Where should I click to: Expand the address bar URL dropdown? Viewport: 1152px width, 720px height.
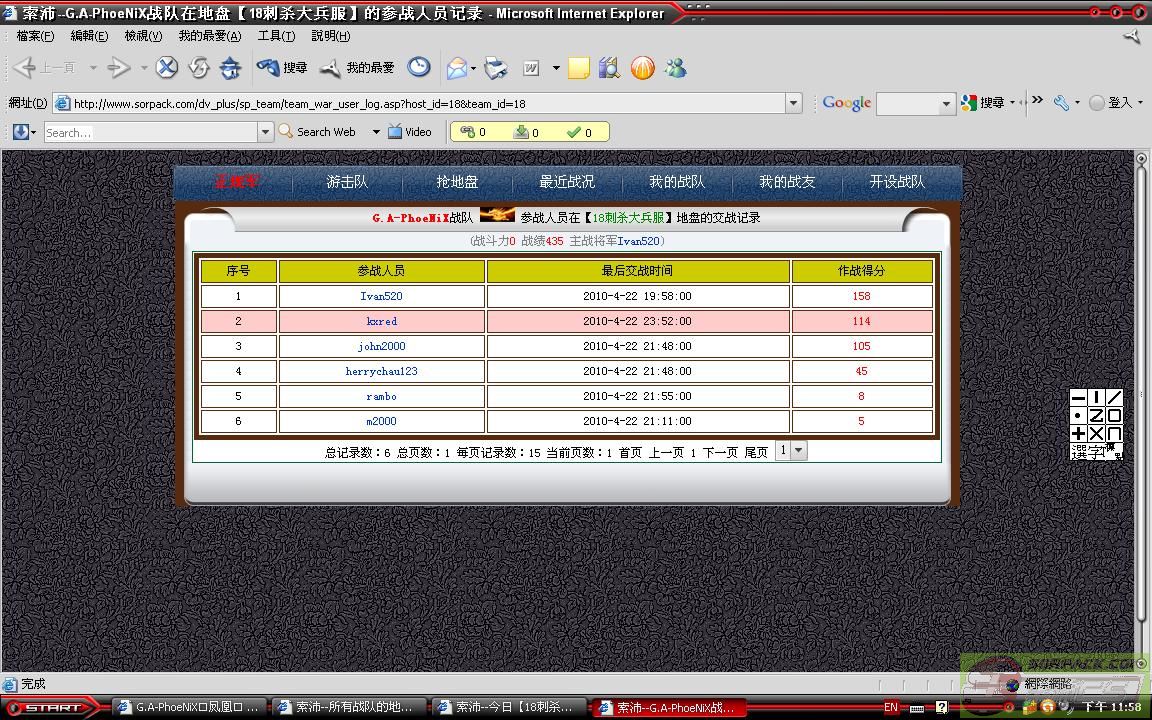[x=794, y=103]
